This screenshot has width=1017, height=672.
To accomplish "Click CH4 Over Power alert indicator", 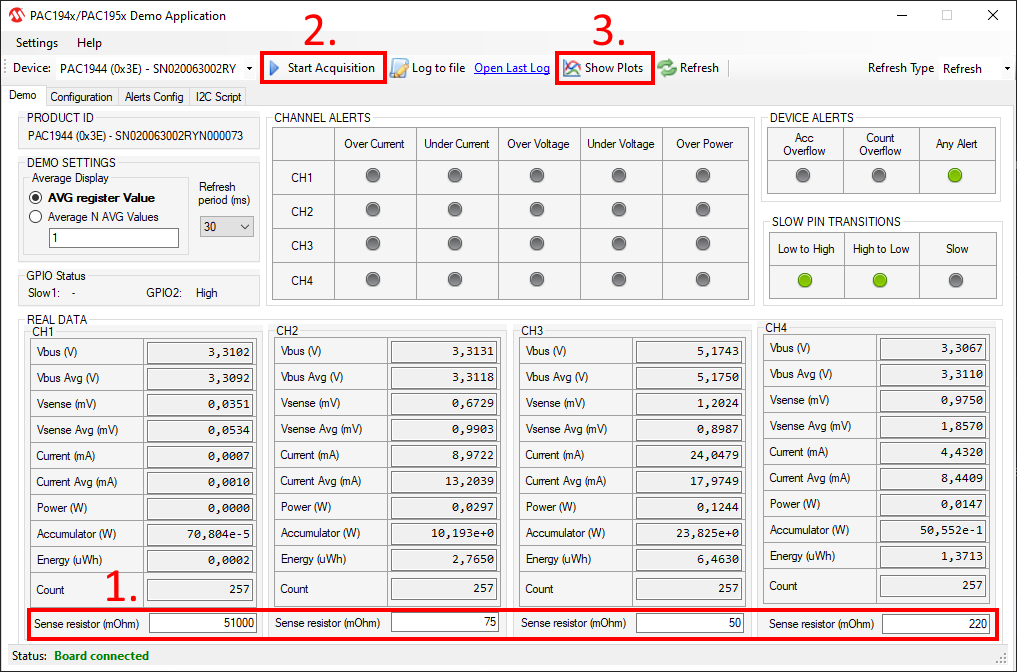I will [x=703, y=279].
